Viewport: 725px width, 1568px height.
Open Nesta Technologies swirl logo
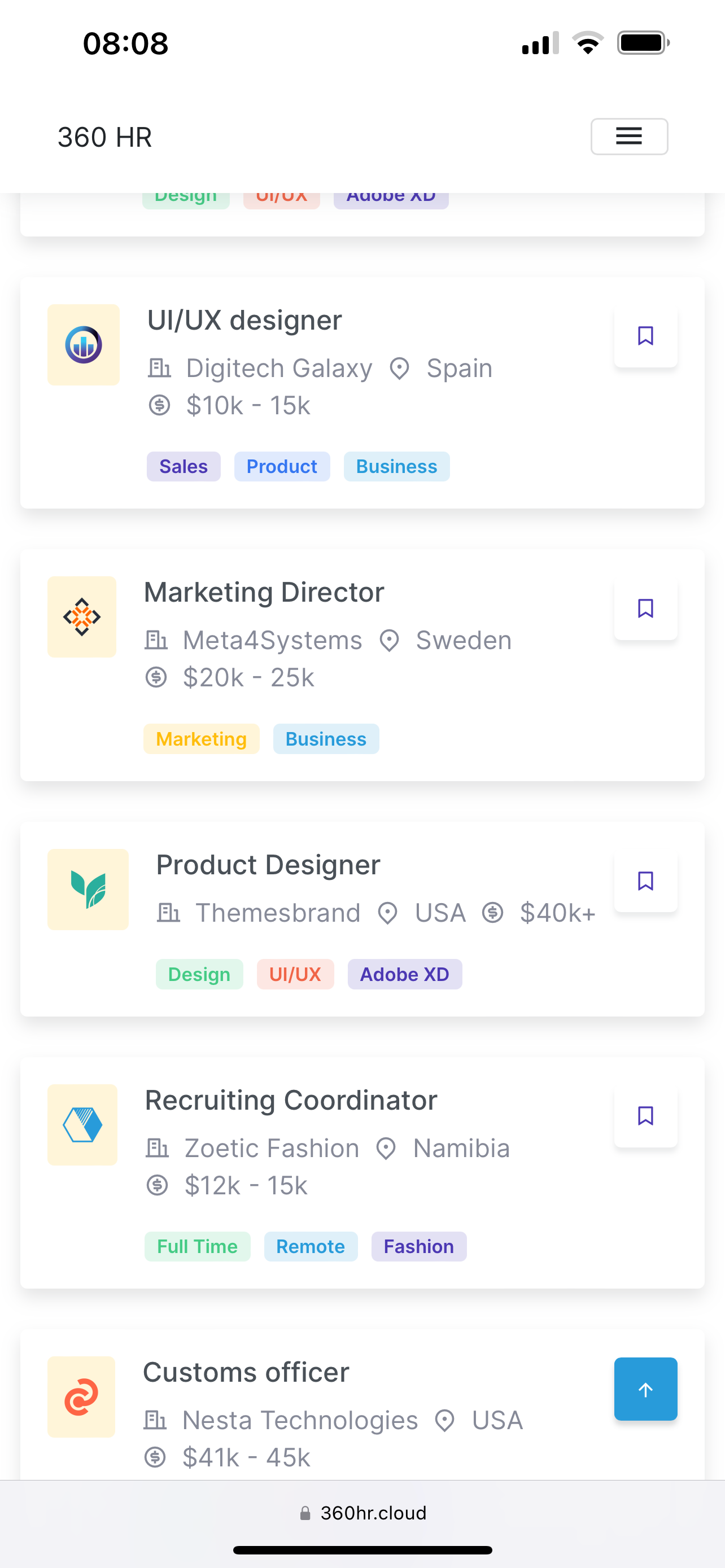[x=81, y=1396]
